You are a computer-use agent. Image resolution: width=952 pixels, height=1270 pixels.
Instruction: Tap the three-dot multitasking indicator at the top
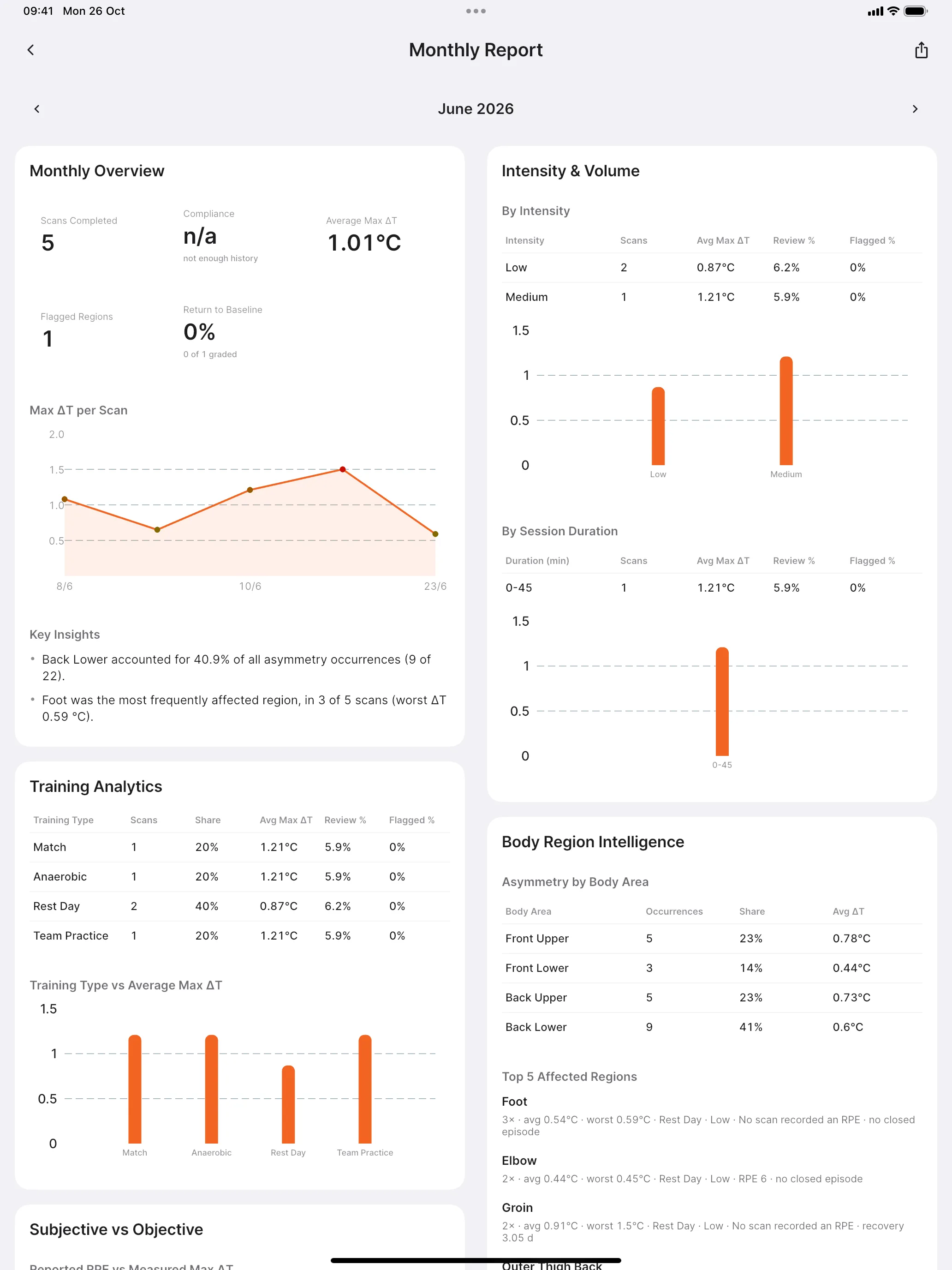tap(476, 11)
